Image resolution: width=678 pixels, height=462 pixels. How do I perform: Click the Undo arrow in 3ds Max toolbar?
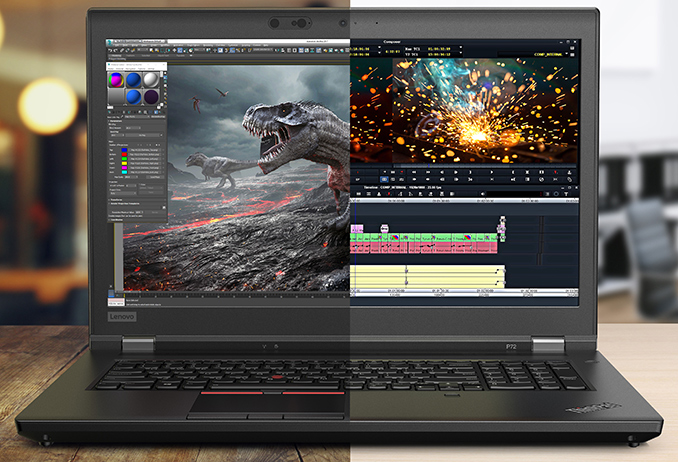pos(110,50)
